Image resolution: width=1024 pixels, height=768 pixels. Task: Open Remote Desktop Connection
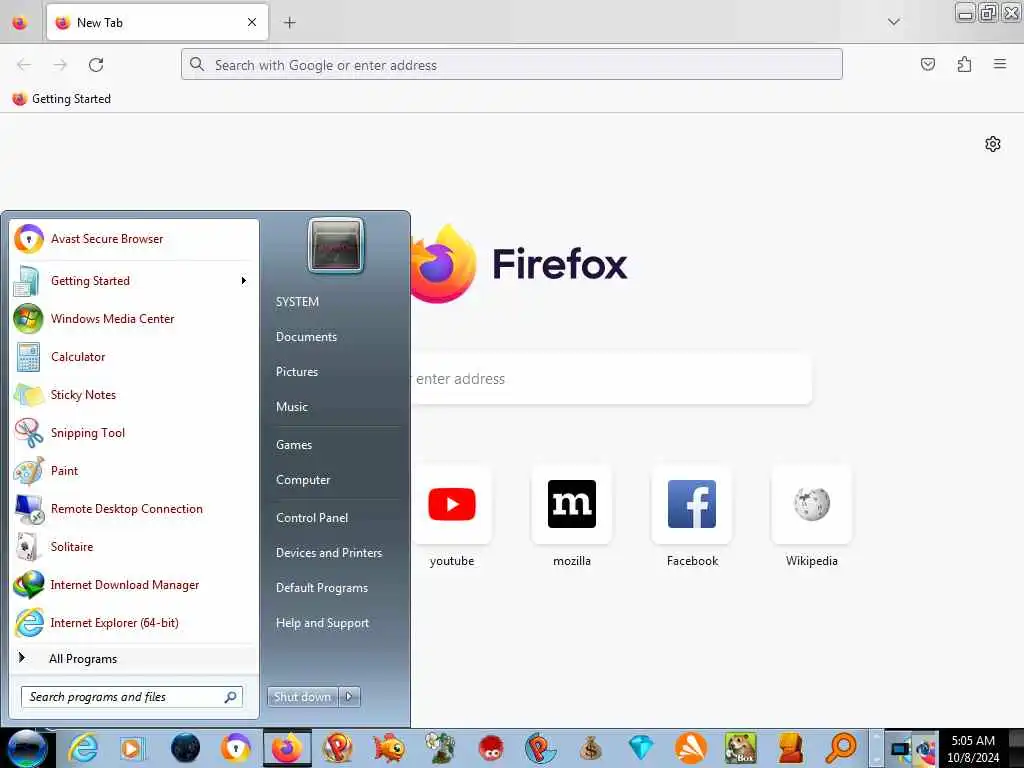(134, 509)
